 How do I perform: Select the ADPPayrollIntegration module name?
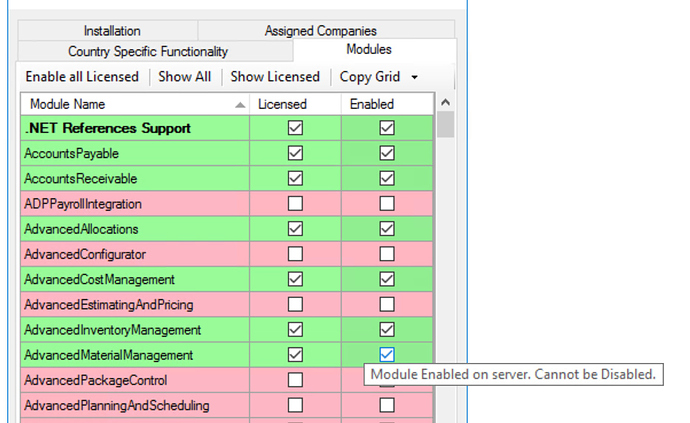(x=83, y=204)
